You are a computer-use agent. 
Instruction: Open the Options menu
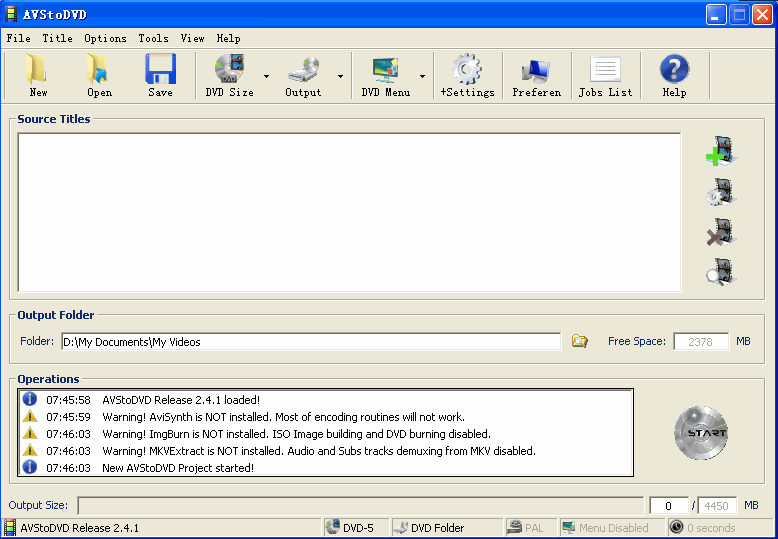(x=105, y=38)
